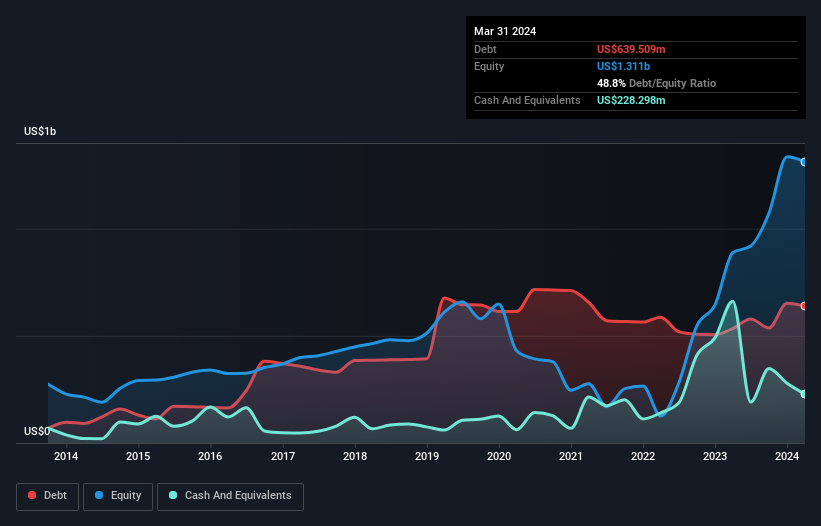Click the Mar 31 2024 tooltip date
Screen dimensions: 821x526
click(505, 31)
